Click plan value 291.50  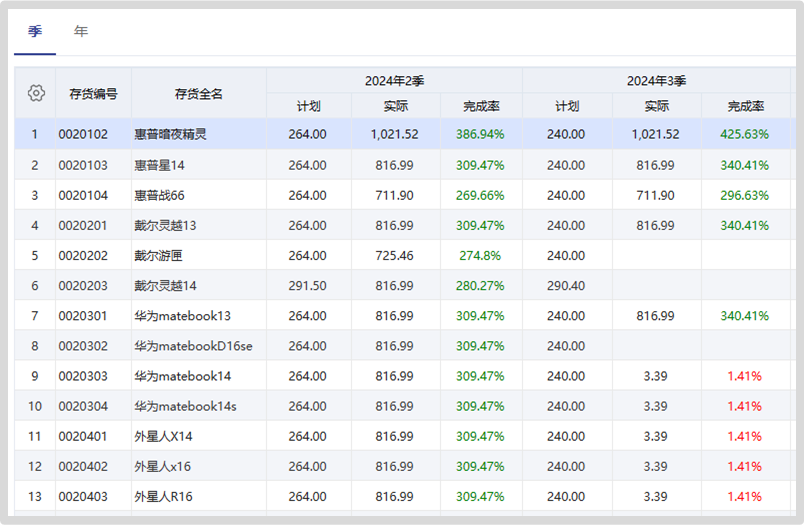coord(307,286)
